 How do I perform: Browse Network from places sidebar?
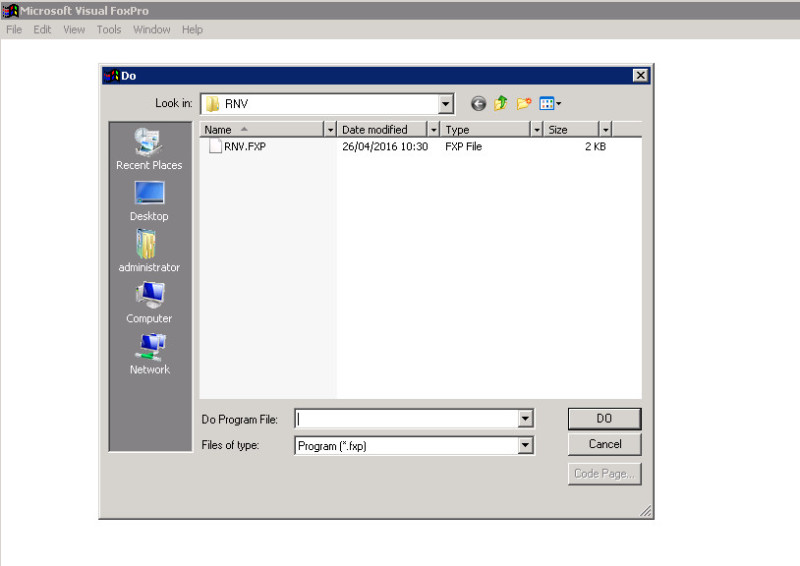pyautogui.click(x=149, y=354)
